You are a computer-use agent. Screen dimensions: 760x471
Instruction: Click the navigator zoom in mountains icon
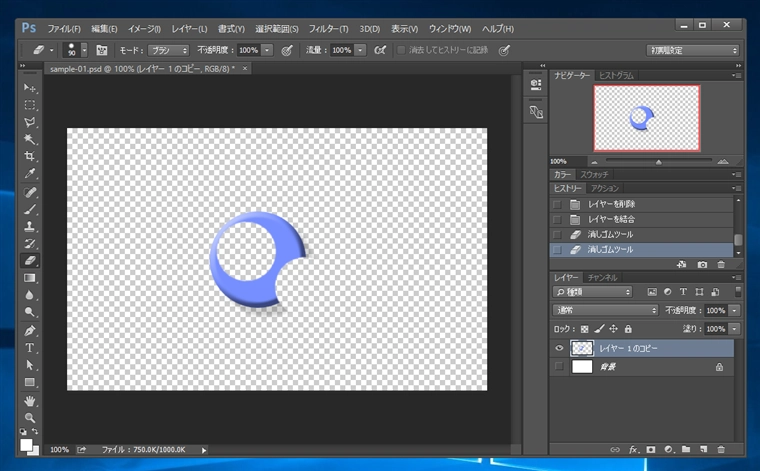pyautogui.click(x=722, y=161)
